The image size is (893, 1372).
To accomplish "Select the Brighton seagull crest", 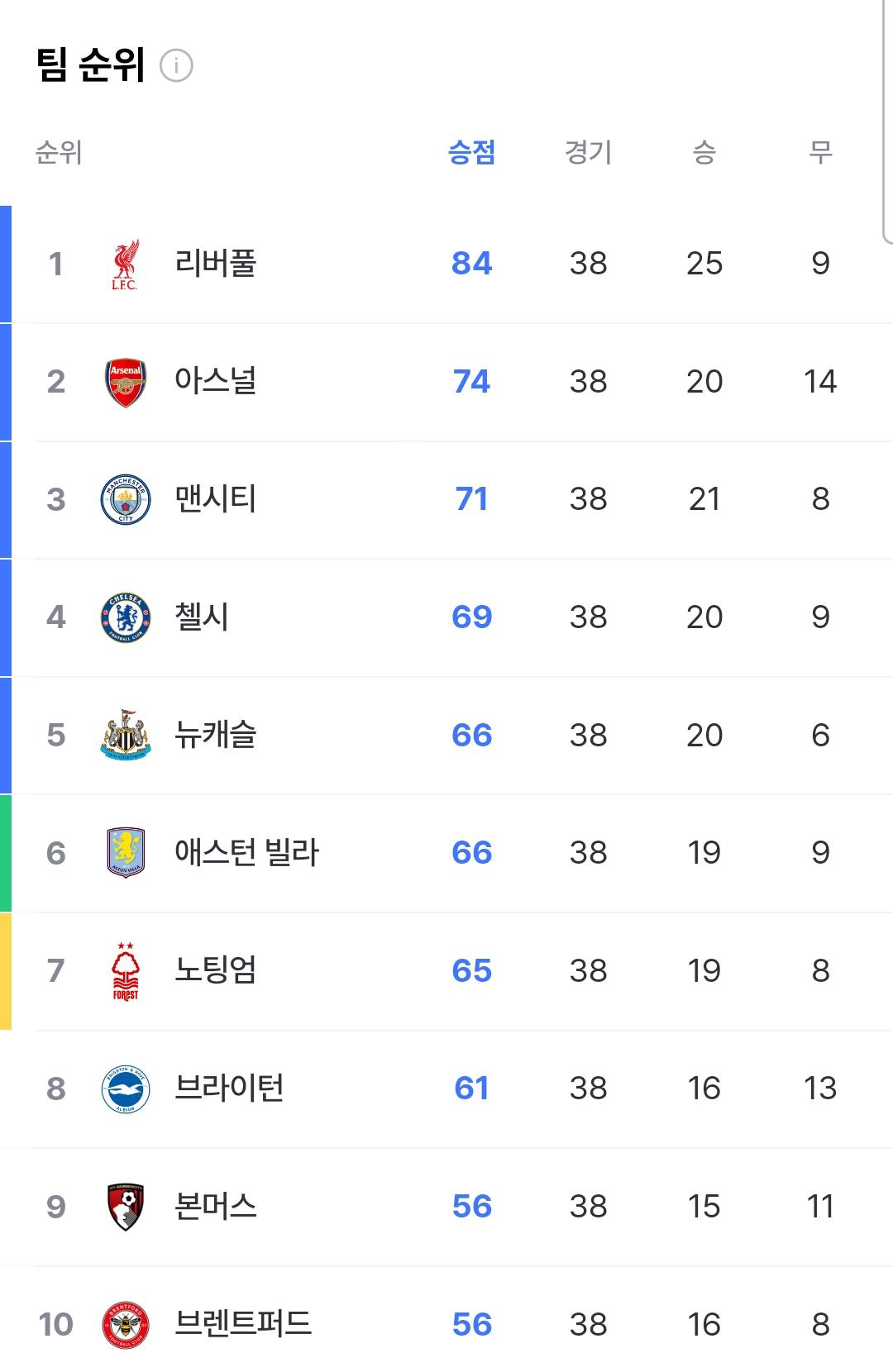I will pyautogui.click(x=126, y=1089).
